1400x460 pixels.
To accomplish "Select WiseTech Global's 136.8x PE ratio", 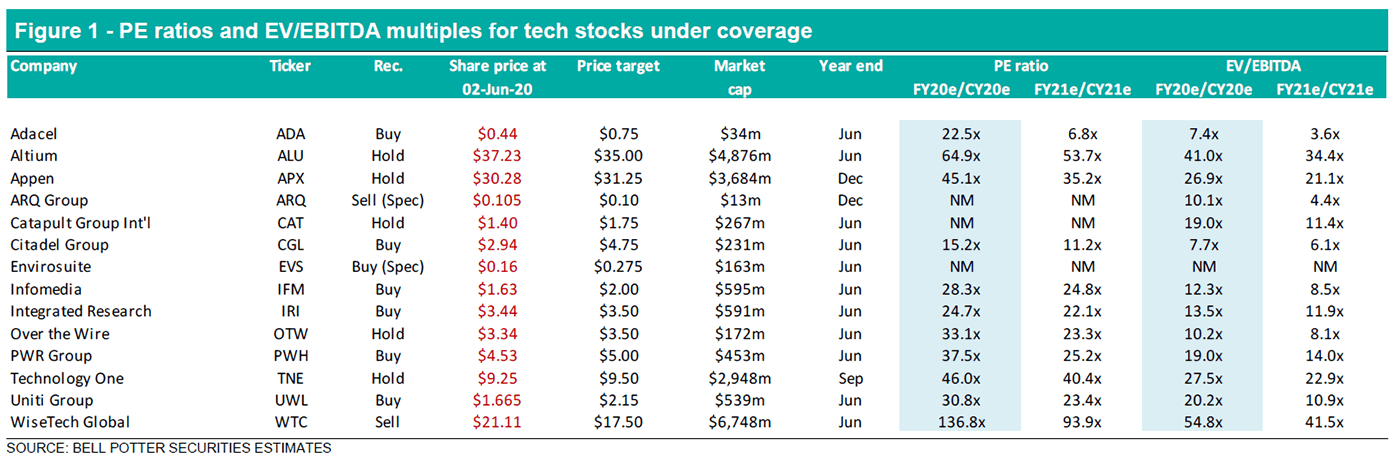I will point(960,422).
